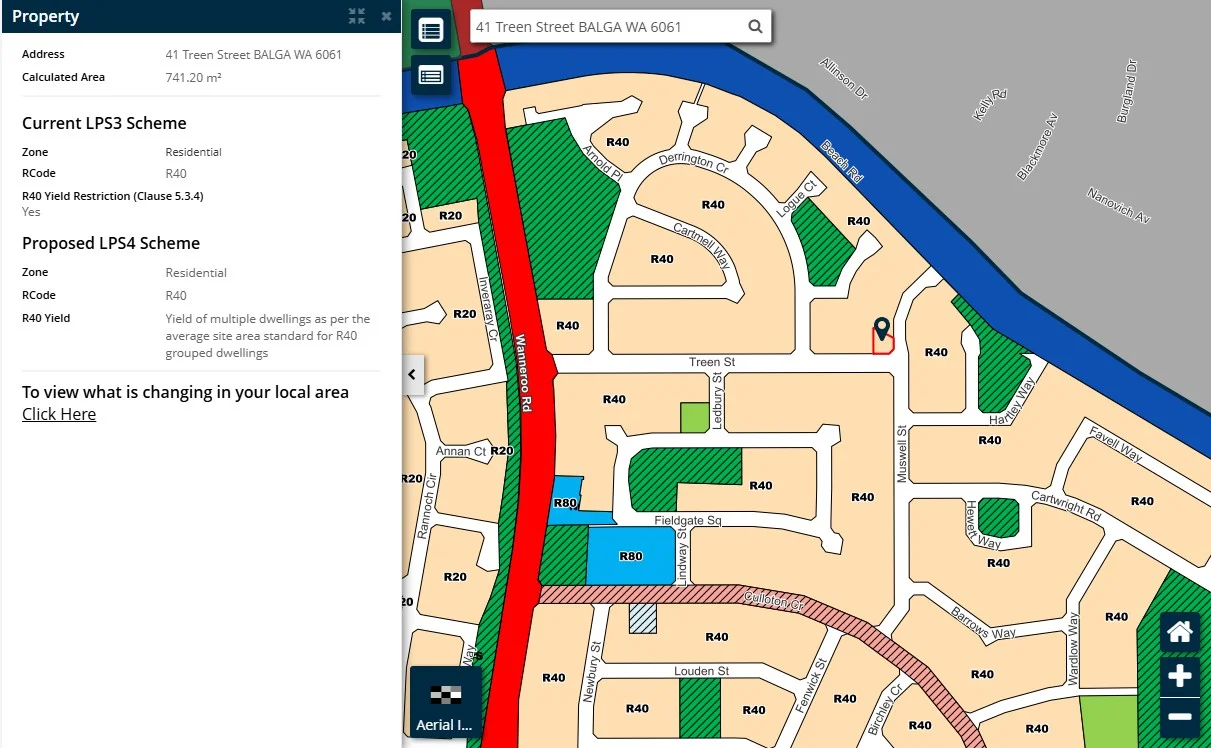Click the Newbury St label
The width and height of the screenshot is (1211, 748).
pos(592,673)
